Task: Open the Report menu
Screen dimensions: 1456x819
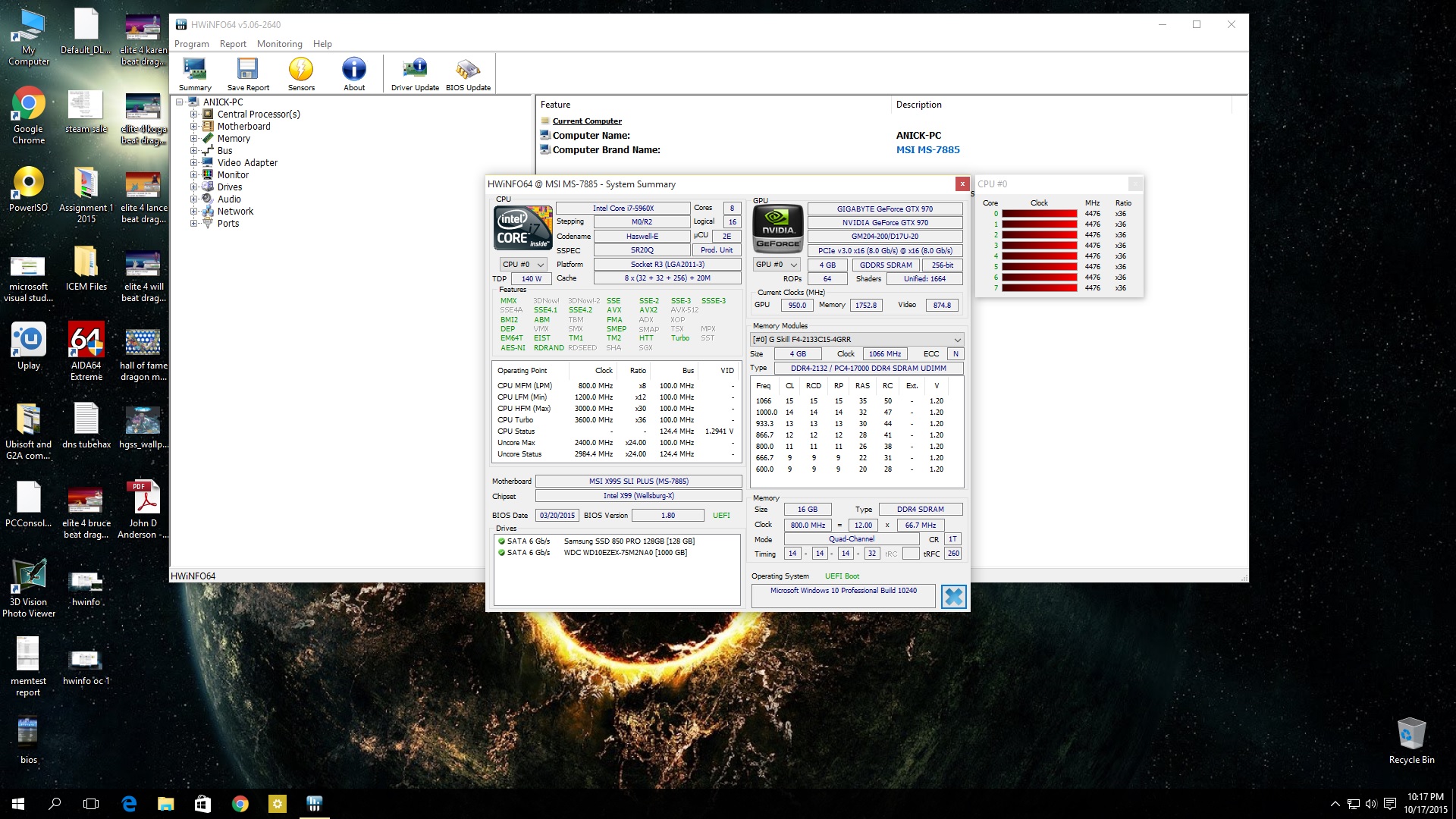Action: point(233,44)
